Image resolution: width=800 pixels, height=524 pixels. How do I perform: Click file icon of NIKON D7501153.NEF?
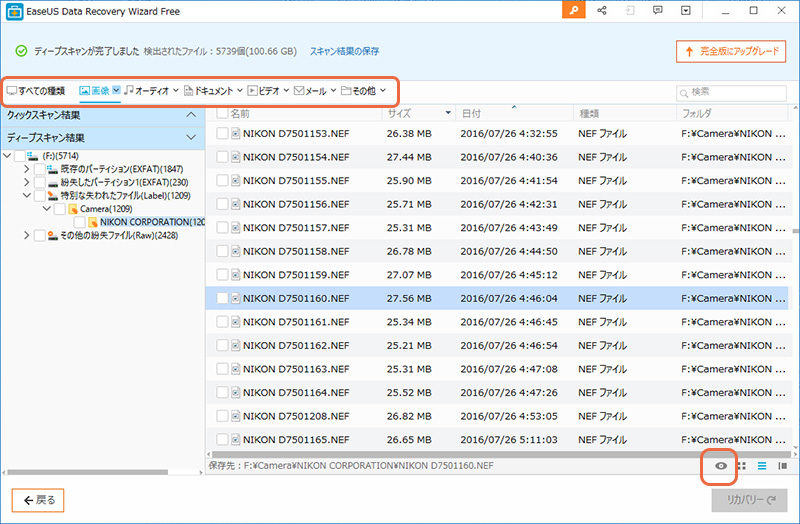click(x=235, y=134)
